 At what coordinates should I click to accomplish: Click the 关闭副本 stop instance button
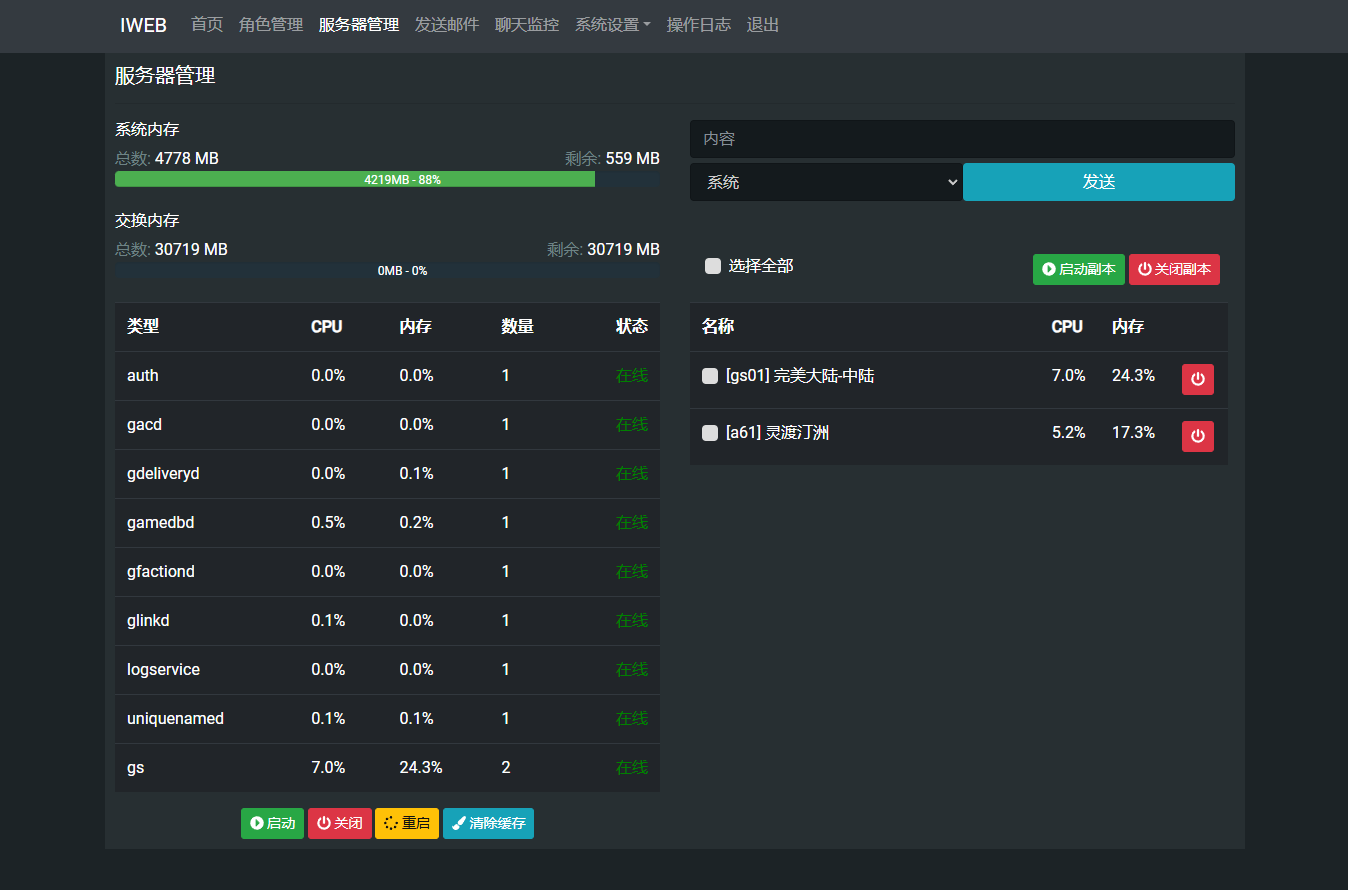point(1174,269)
